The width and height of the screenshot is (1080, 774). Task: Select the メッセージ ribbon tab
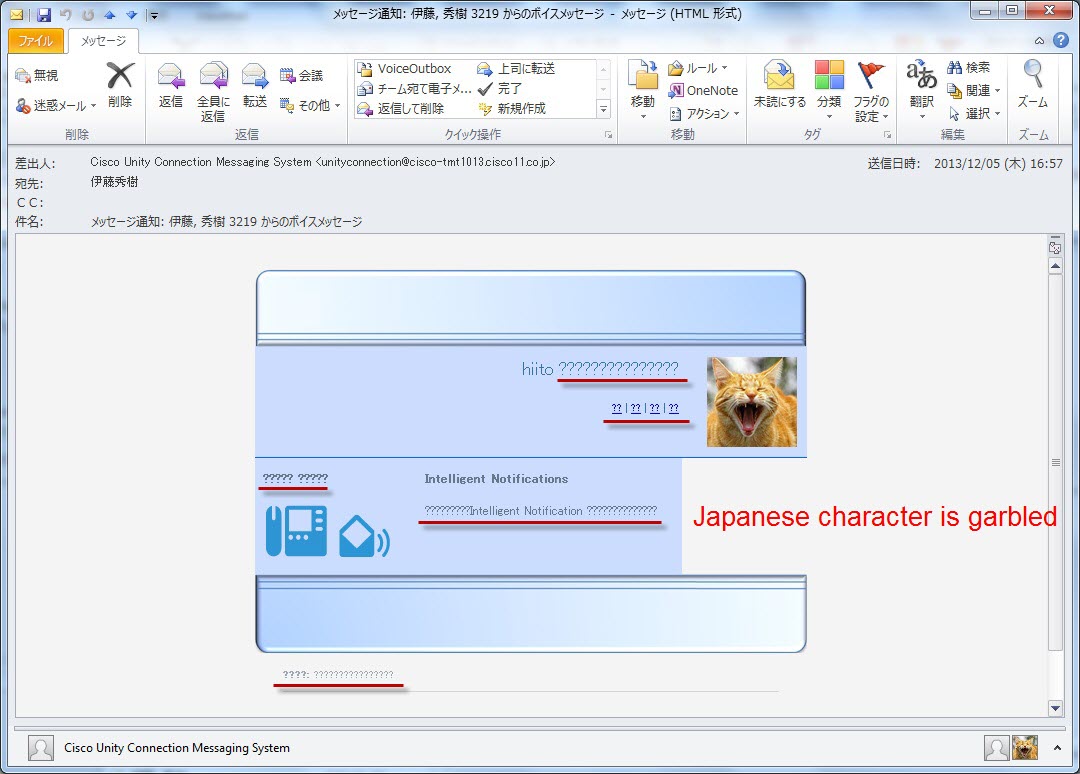pyautogui.click(x=103, y=41)
